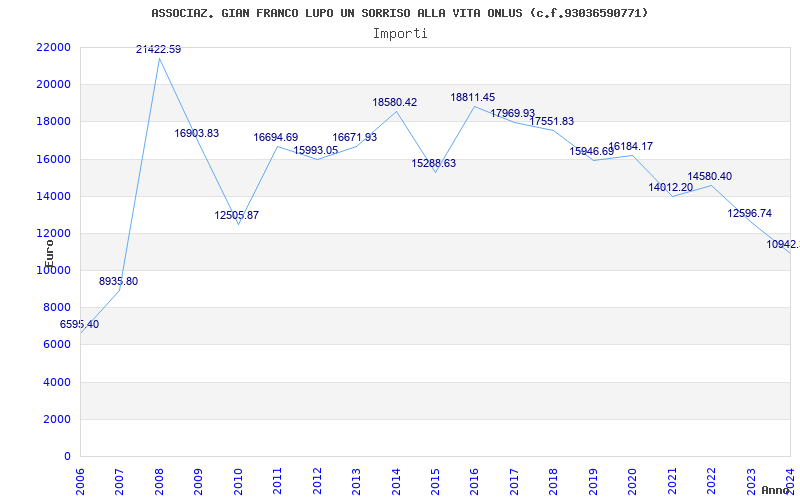Viewport: 800px width, 500px height.
Task: Click the x-axis year 2009
Action: 199,480
